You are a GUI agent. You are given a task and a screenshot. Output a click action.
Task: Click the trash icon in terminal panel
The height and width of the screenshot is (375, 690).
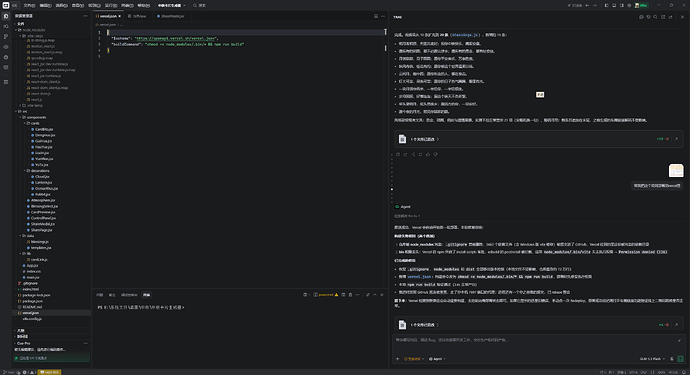coord(350,295)
